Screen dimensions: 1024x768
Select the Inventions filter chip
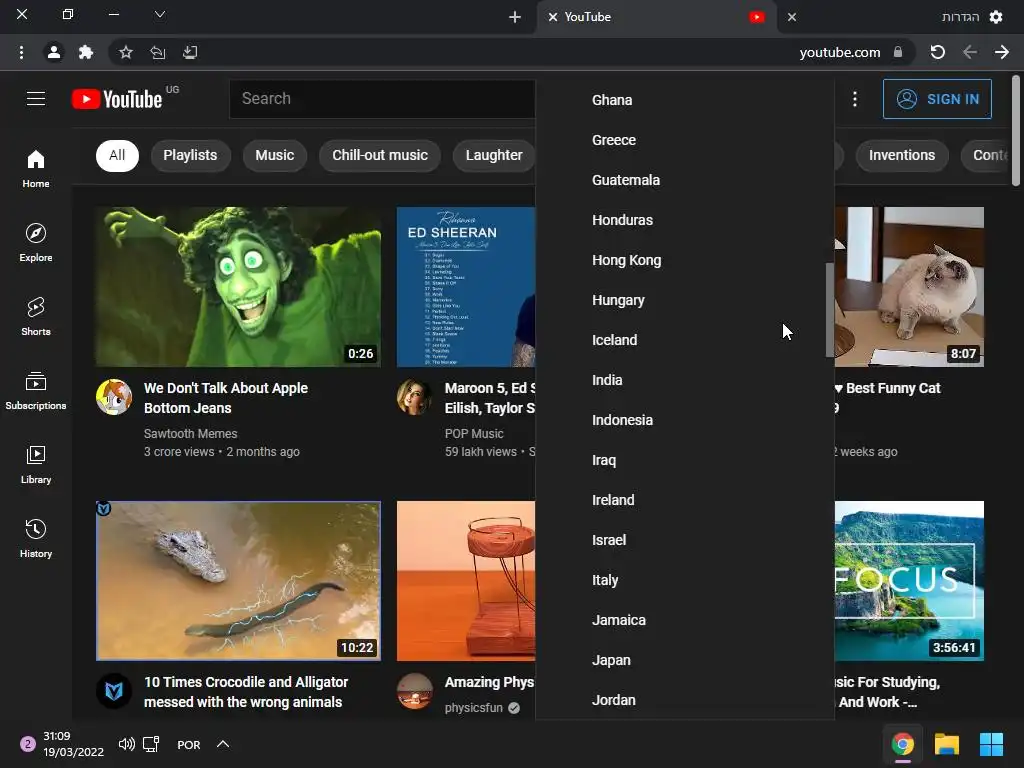click(x=902, y=155)
